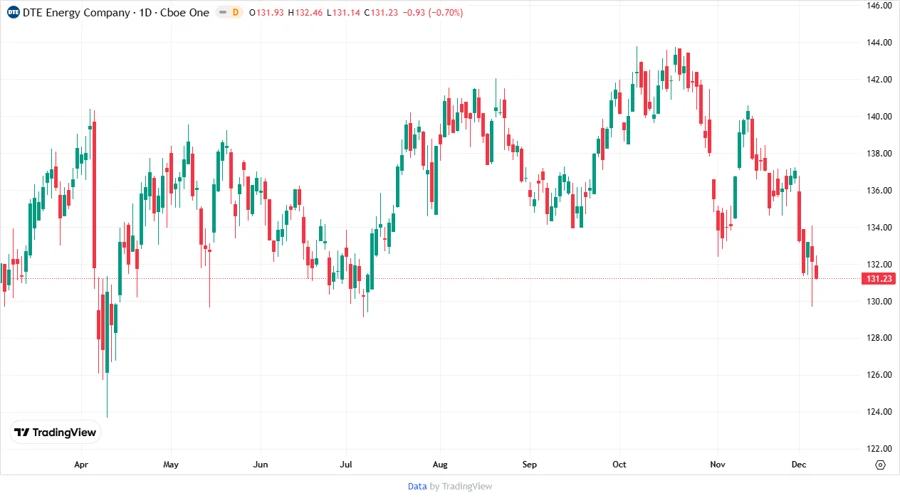Click the open value O131.93
Image resolution: width=900 pixels, height=498 pixels.
(266, 13)
